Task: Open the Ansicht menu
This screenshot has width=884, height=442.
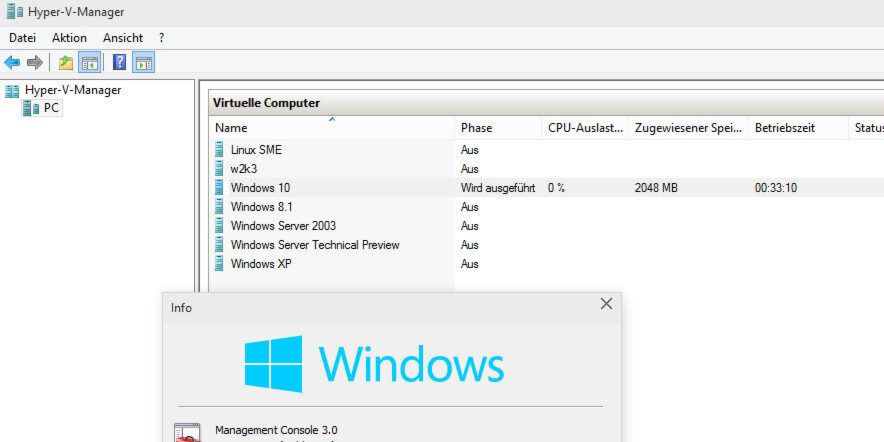Action: [x=123, y=38]
